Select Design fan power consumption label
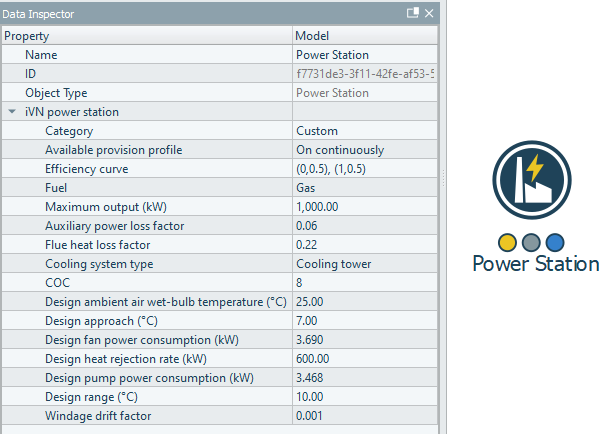The image size is (609, 434). (x=142, y=340)
